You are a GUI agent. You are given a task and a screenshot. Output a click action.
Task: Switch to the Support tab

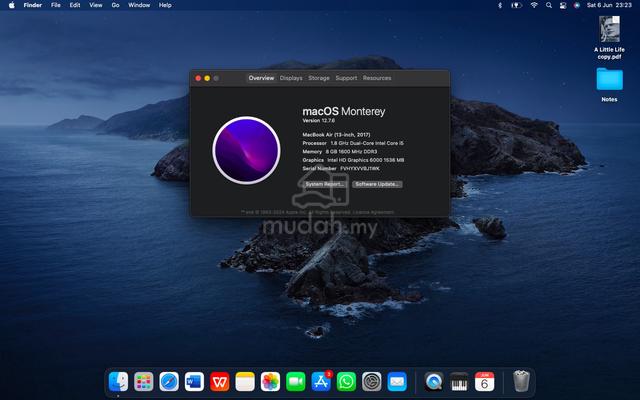[x=346, y=78]
